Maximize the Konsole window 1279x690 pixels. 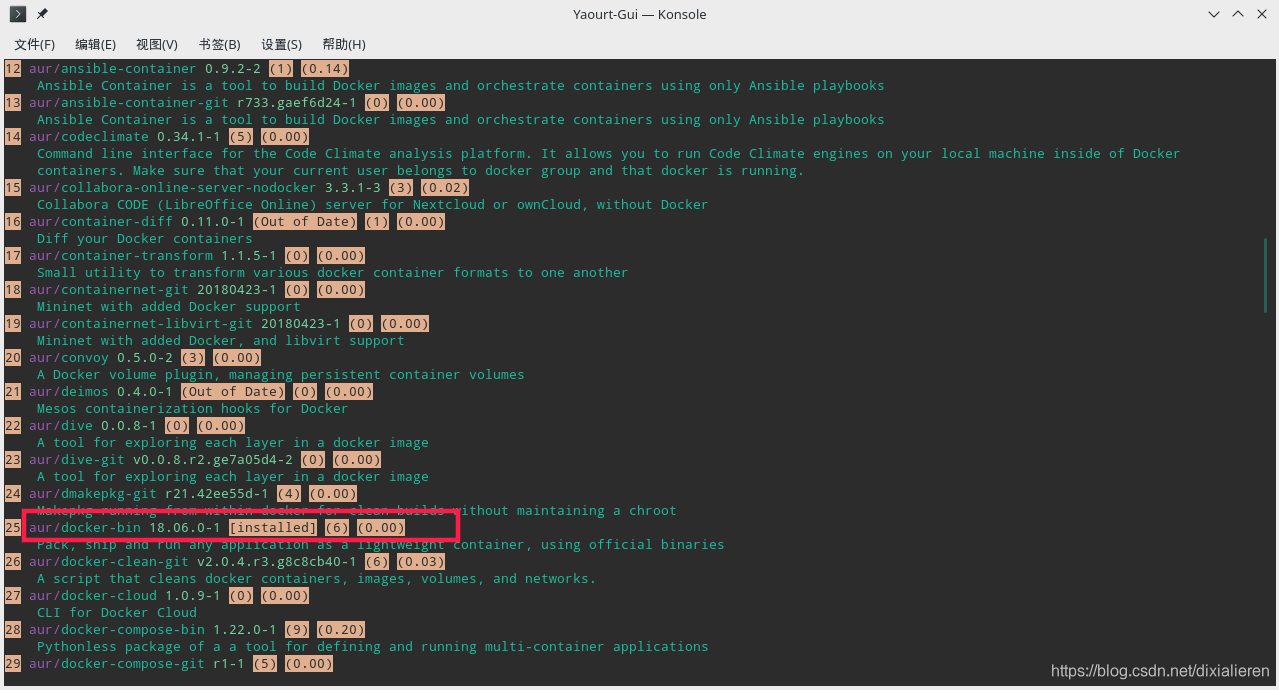[1237, 14]
